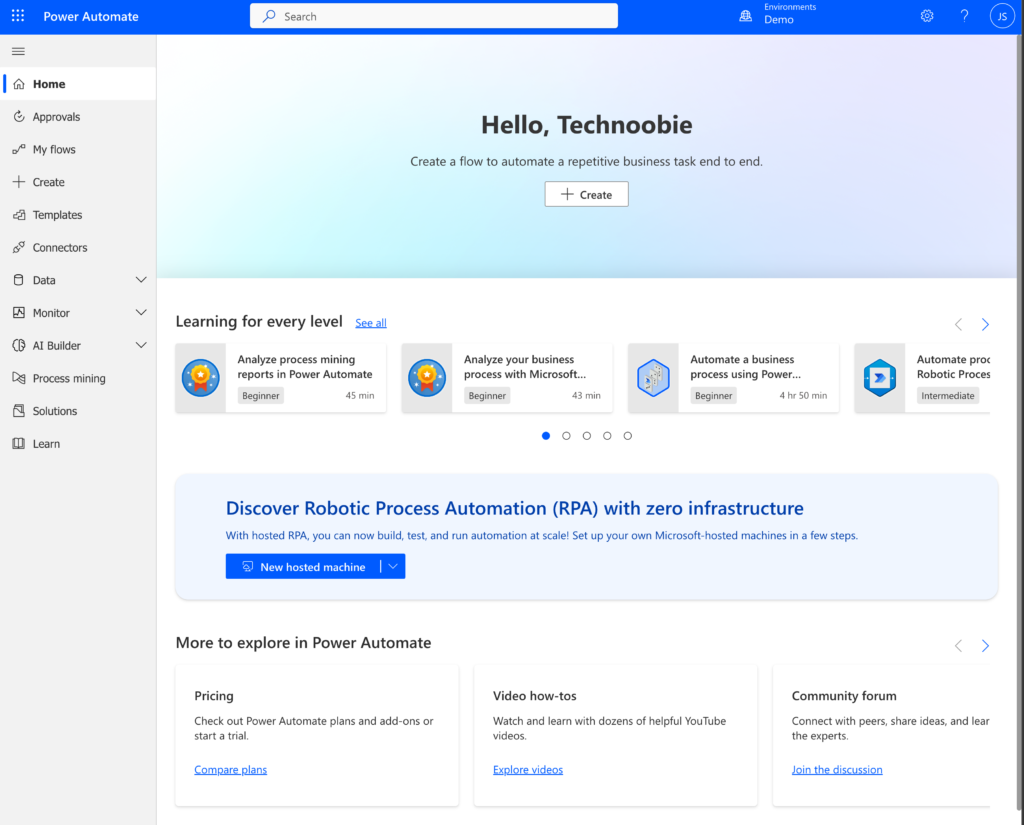The height and width of the screenshot is (825, 1024).
Task: Click the hosted machine icon on blue button
Action: 248,566
